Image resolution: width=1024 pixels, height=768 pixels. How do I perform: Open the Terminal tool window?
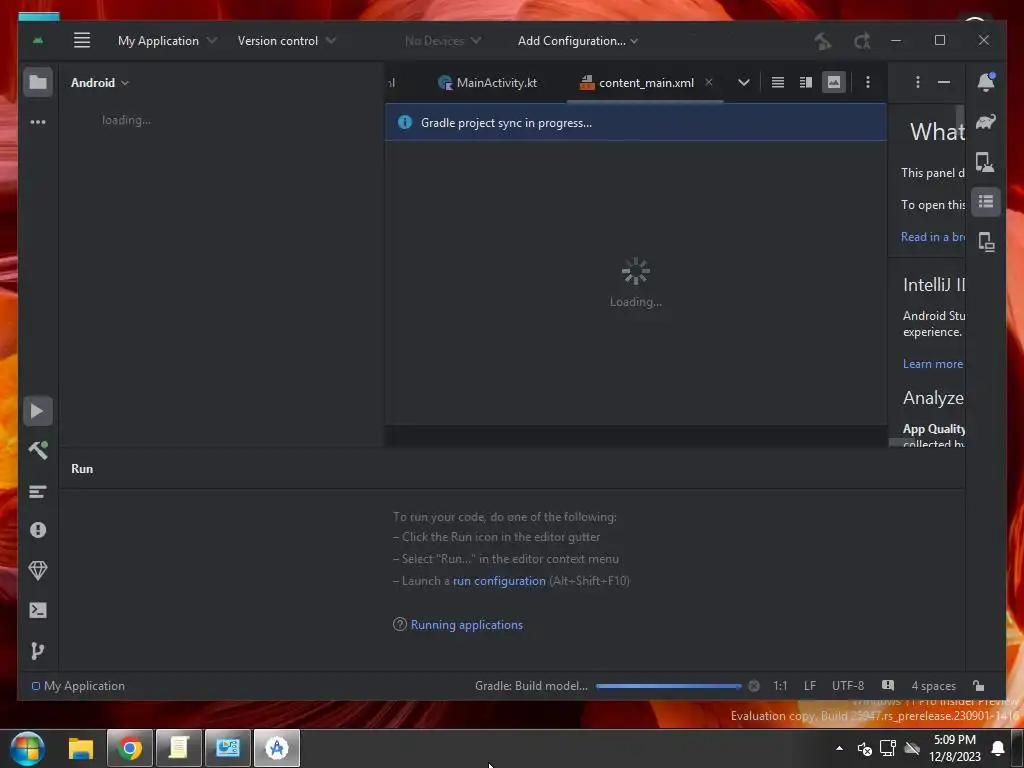pos(38,610)
